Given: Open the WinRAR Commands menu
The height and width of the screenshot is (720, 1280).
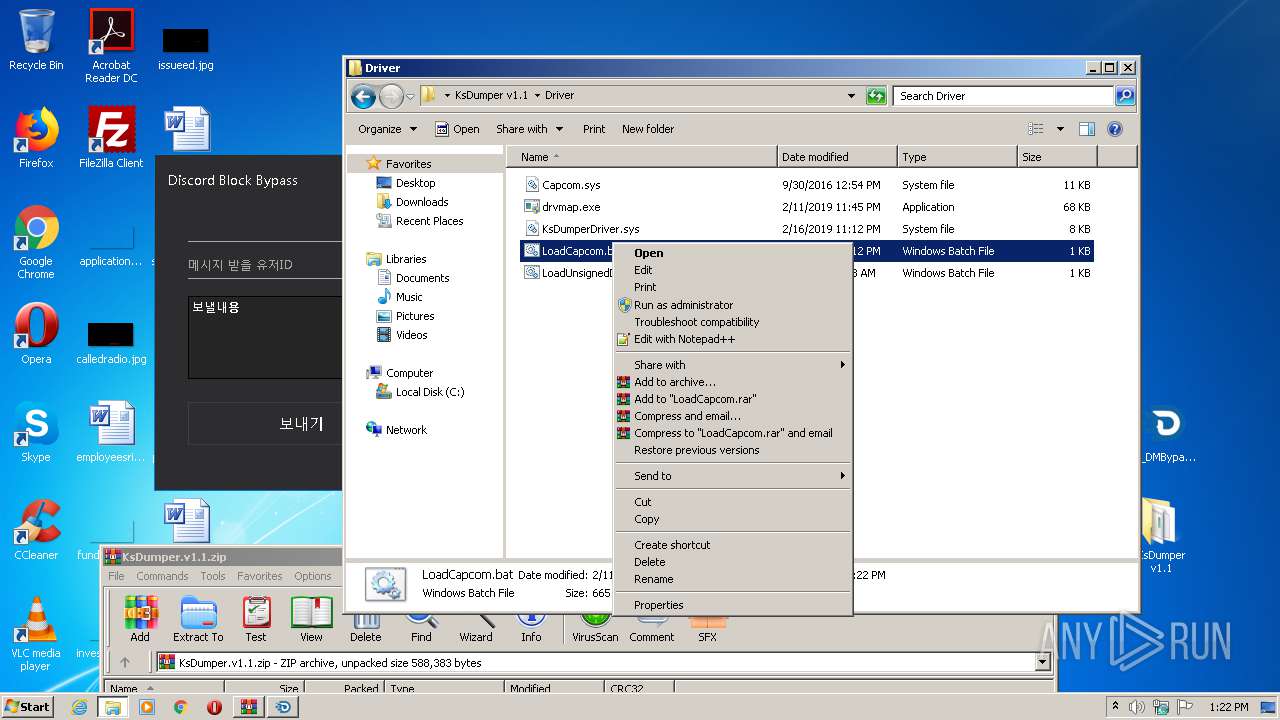Looking at the screenshot, I should click(162, 576).
